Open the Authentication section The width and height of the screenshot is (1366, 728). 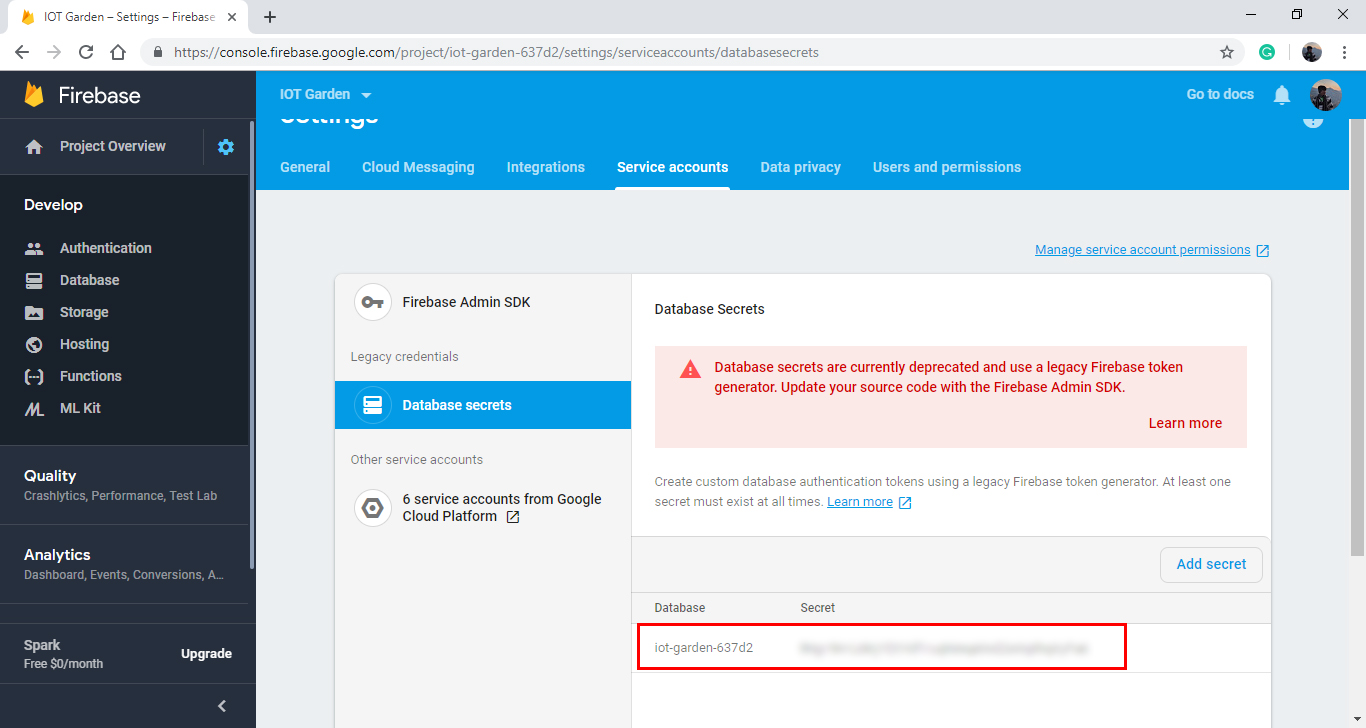click(105, 247)
